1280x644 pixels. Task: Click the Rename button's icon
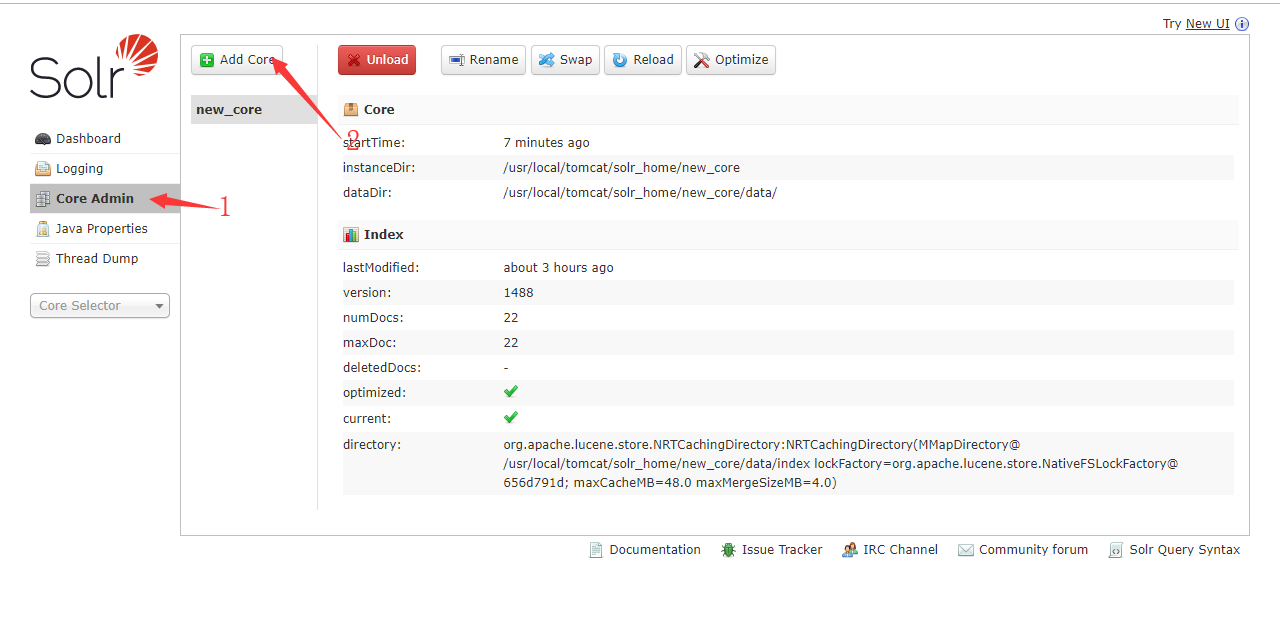[457, 60]
